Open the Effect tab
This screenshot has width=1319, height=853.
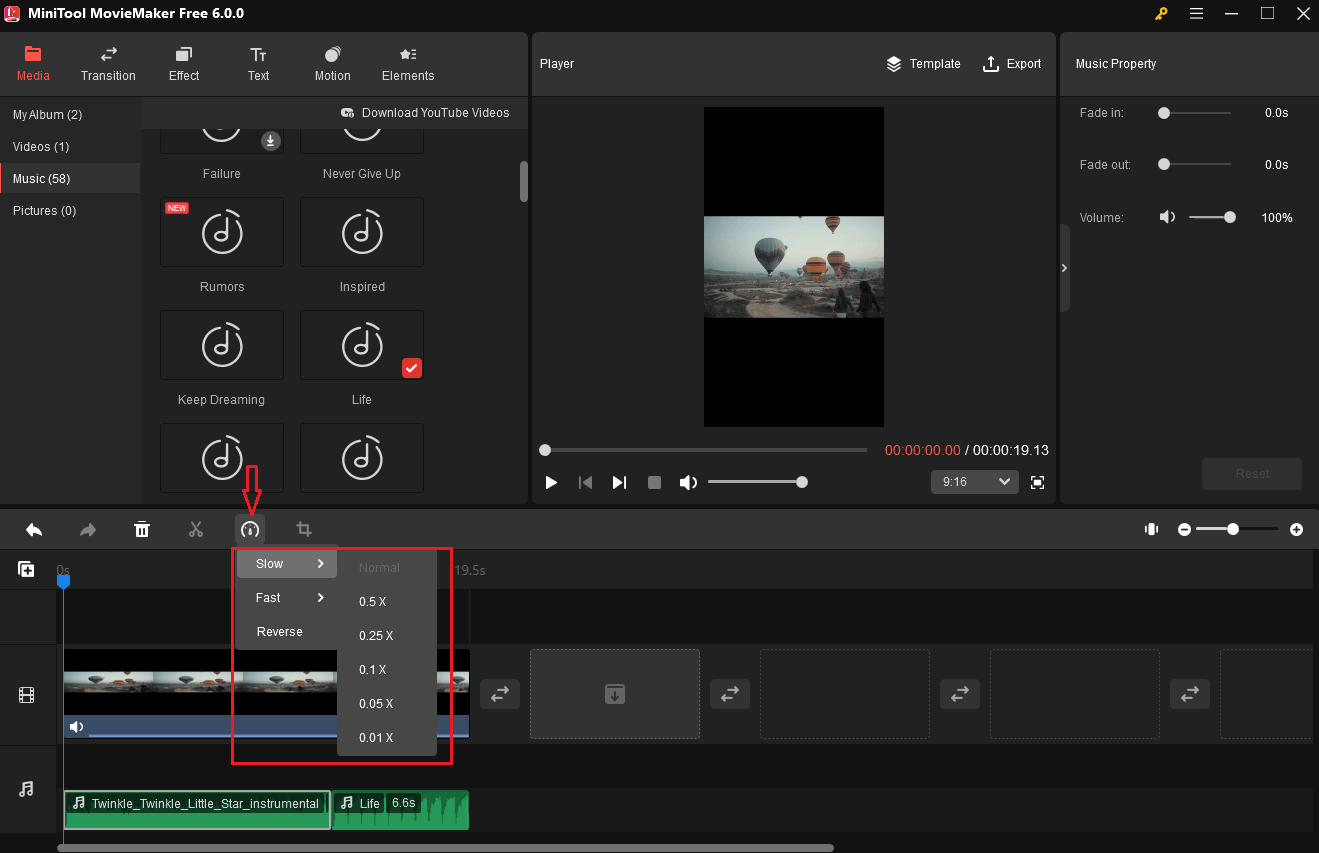[184, 64]
